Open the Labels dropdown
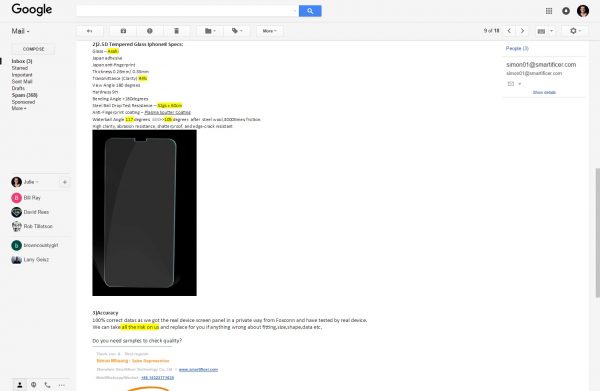600x391 pixels. (237, 31)
